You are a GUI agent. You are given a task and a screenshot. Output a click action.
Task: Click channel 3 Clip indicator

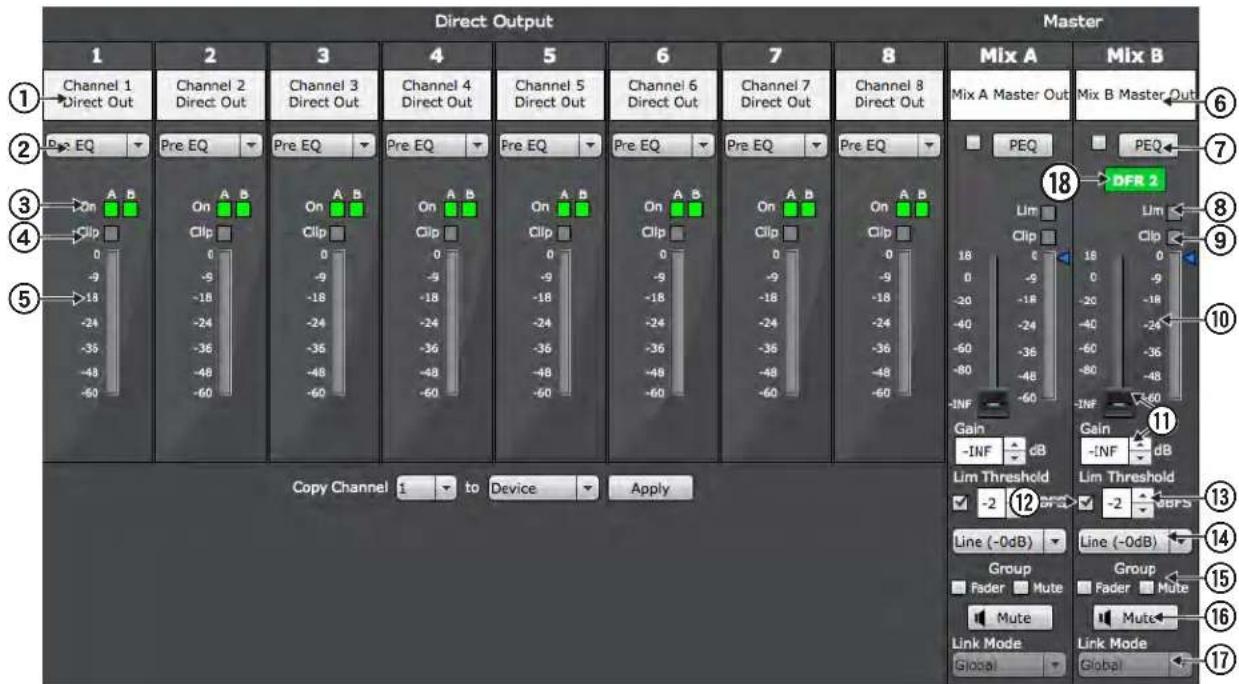[337, 234]
